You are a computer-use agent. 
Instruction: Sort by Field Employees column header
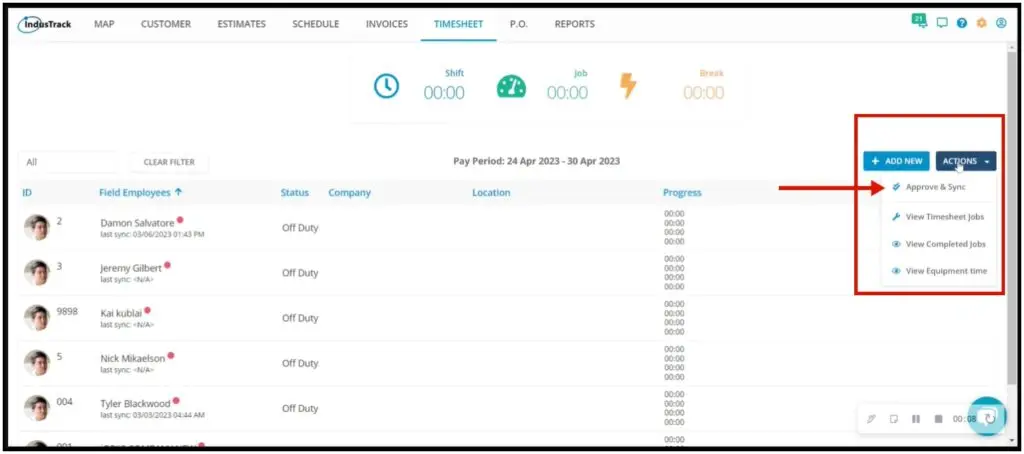(140, 193)
